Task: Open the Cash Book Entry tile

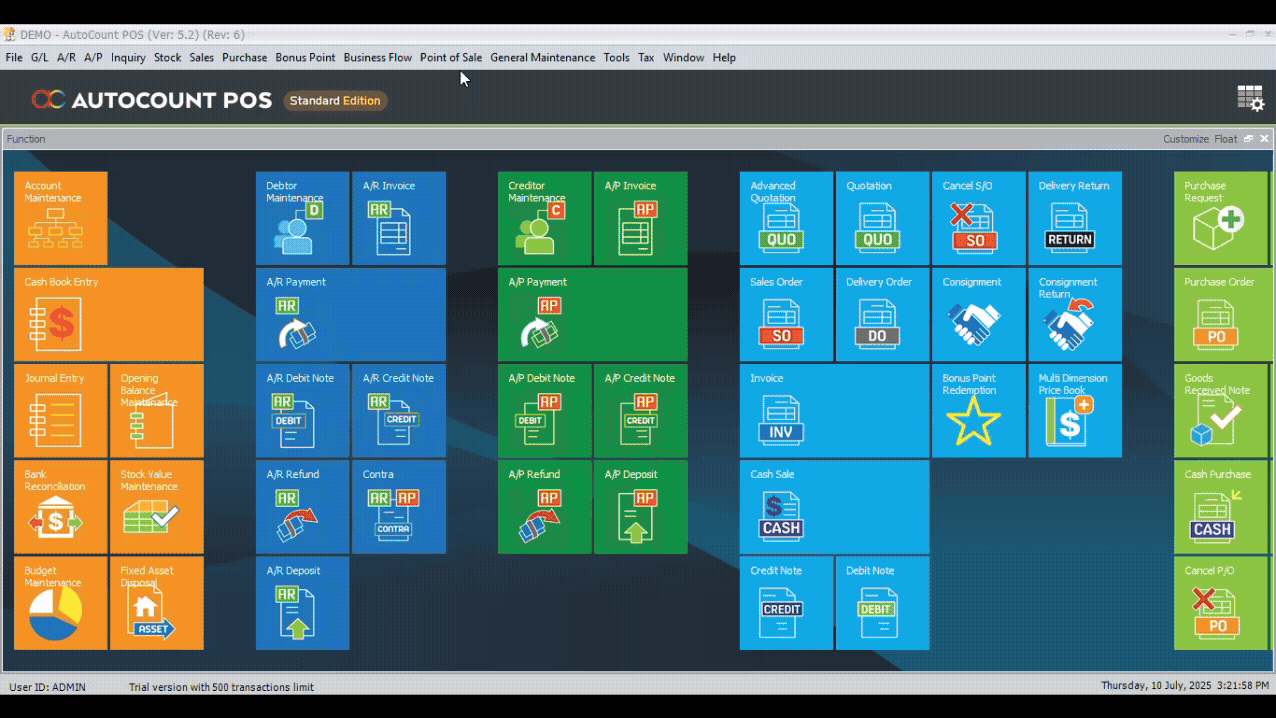Action: 108,314
